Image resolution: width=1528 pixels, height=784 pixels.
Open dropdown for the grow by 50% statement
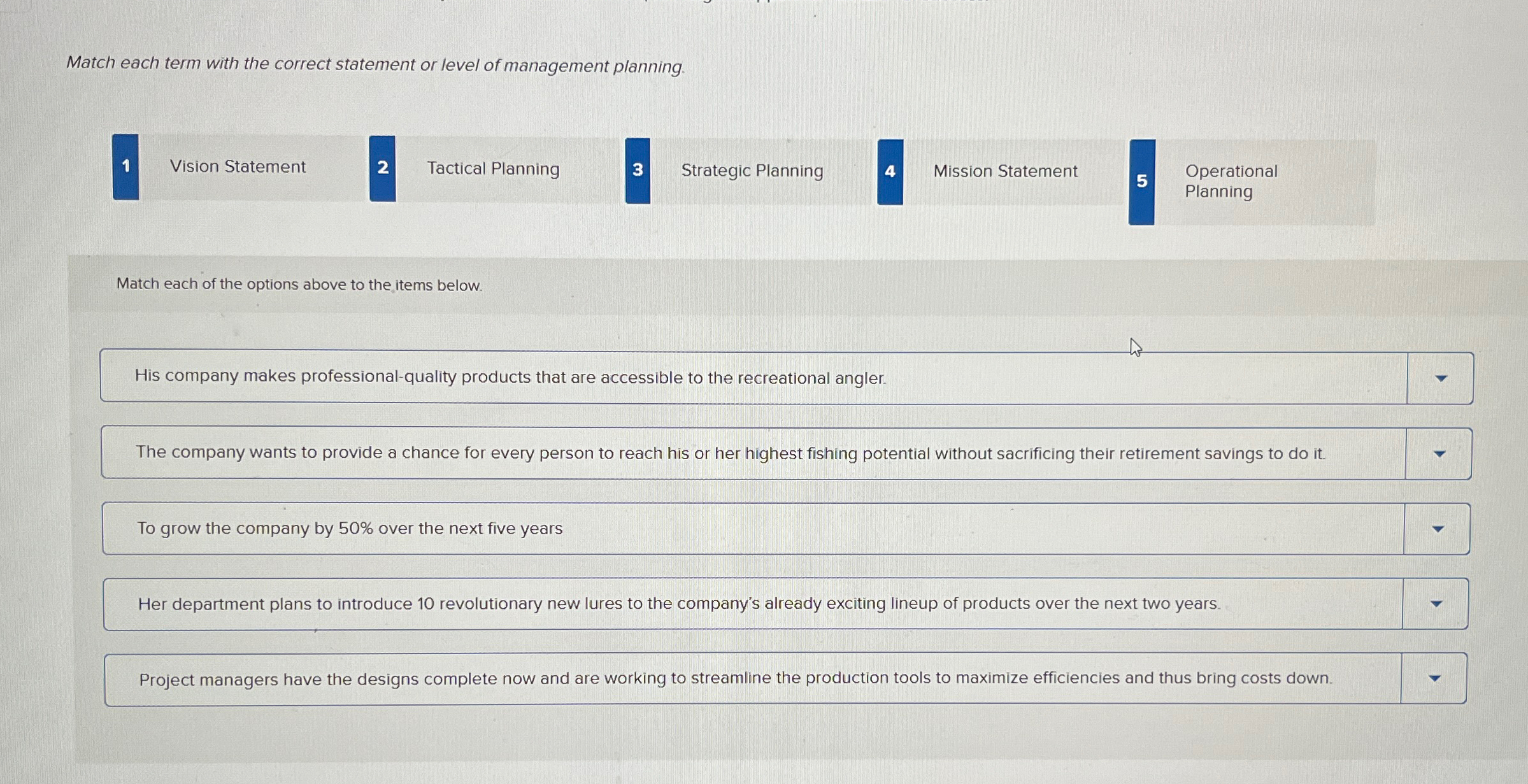1439,528
